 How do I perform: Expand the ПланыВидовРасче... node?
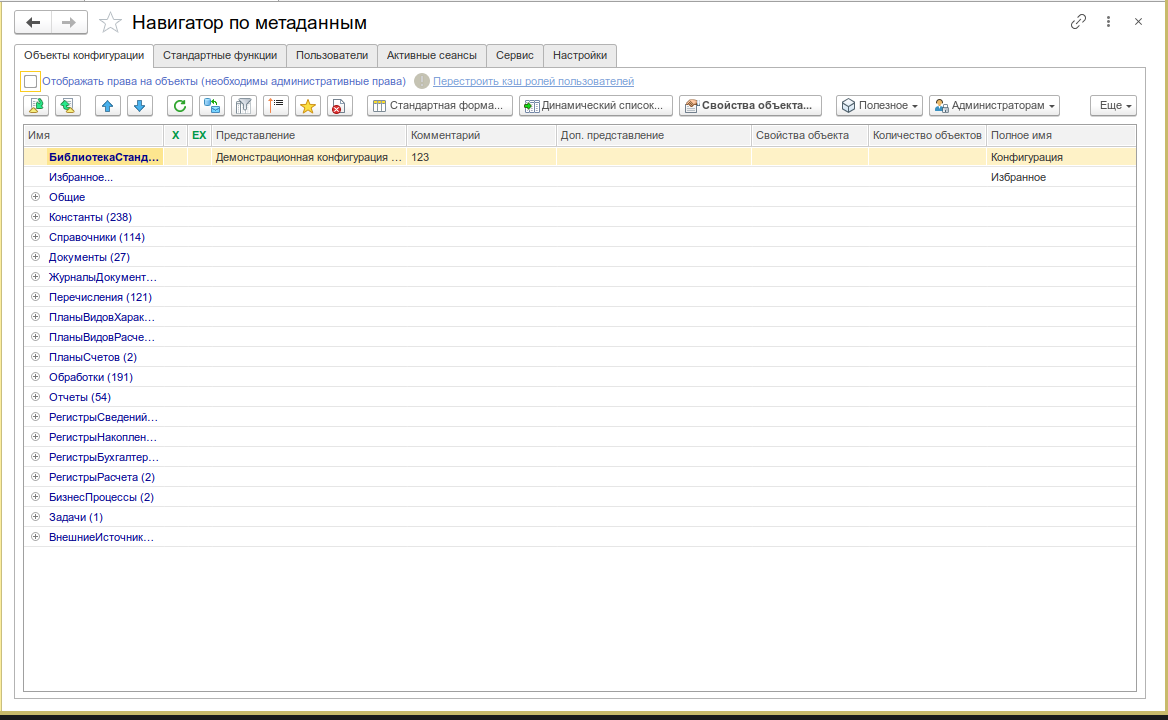coord(35,337)
